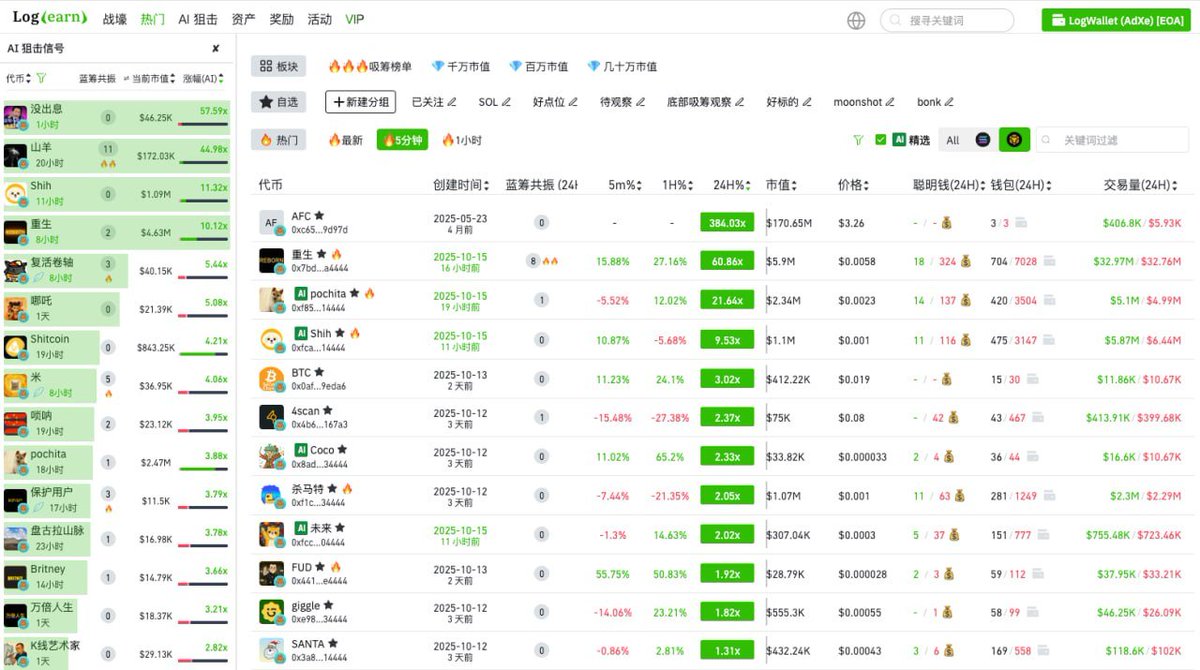This screenshot has width=1200, height=670.
Task: Click LogWallet (AdXe) [EOA] button
Action: coord(1115,20)
